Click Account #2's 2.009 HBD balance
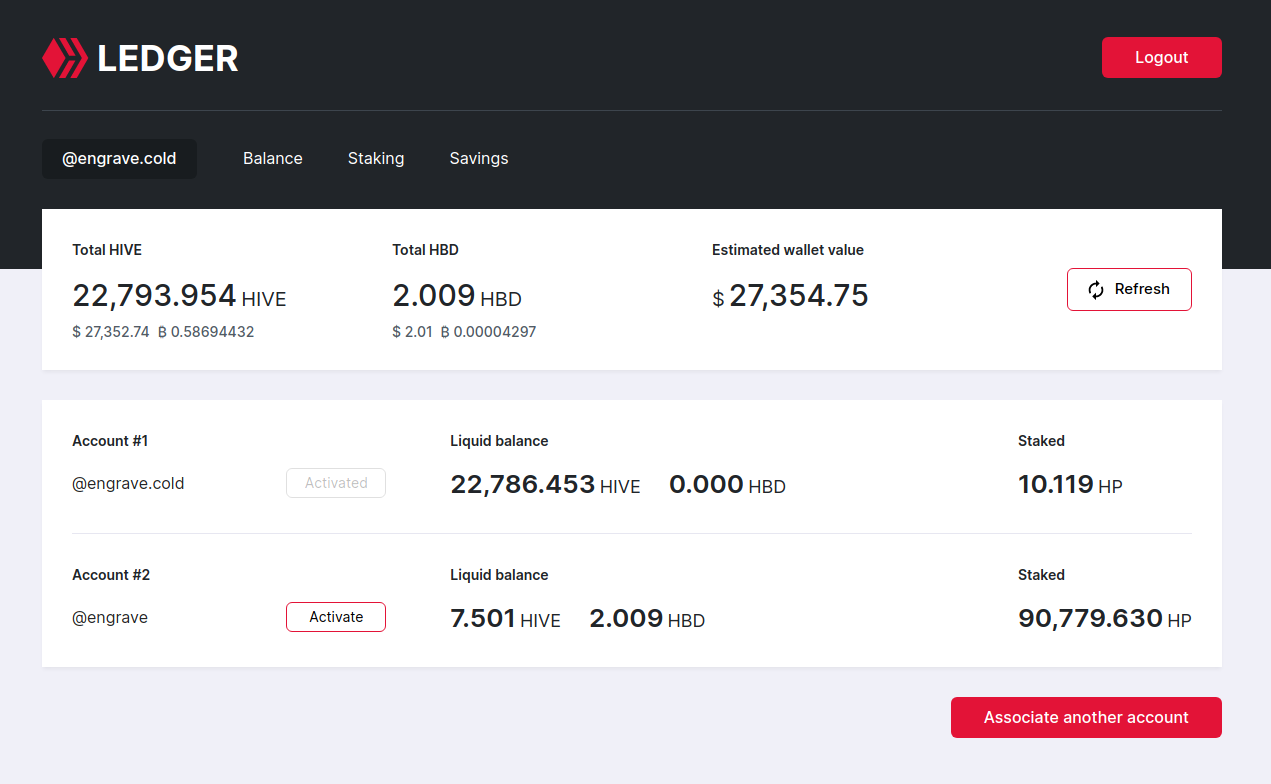This screenshot has height=784, width=1271. point(647,619)
